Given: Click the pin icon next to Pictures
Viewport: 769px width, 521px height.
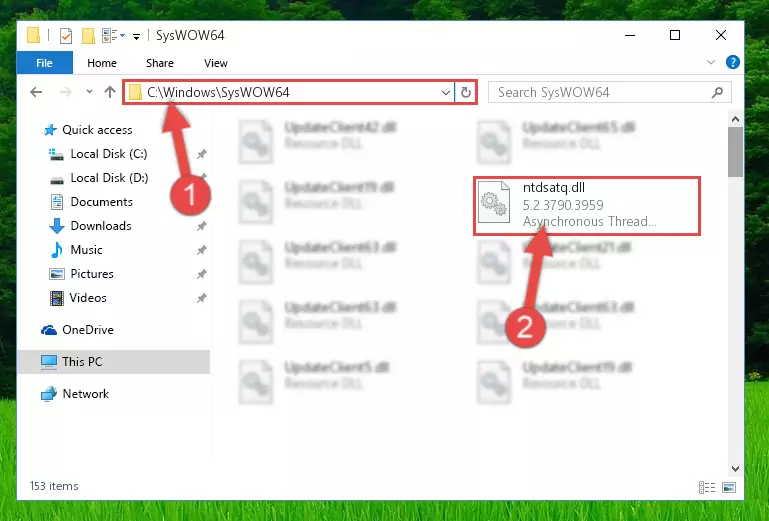Looking at the screenshot, I should coord(202,274).
